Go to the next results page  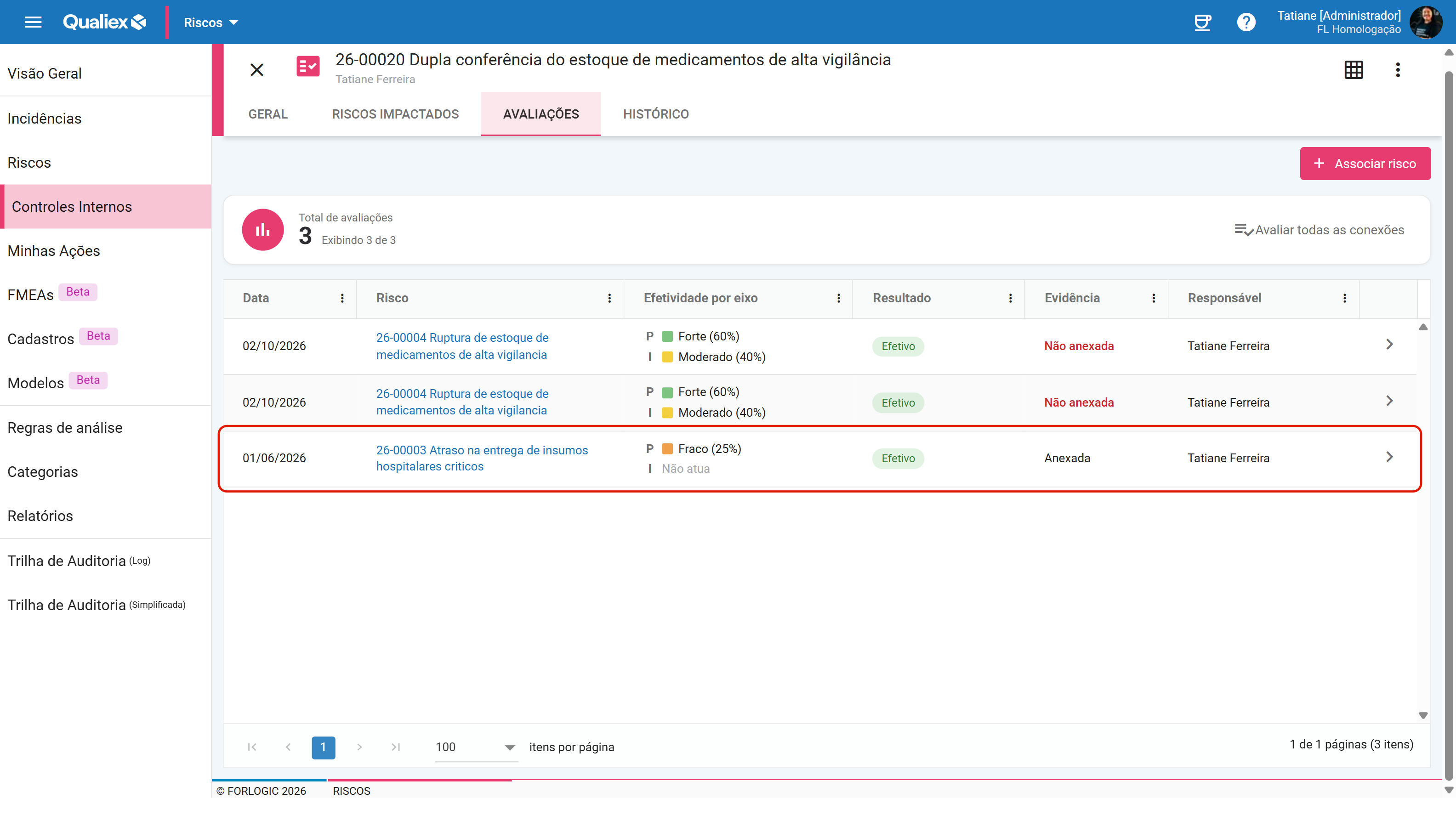coord(359,747)
